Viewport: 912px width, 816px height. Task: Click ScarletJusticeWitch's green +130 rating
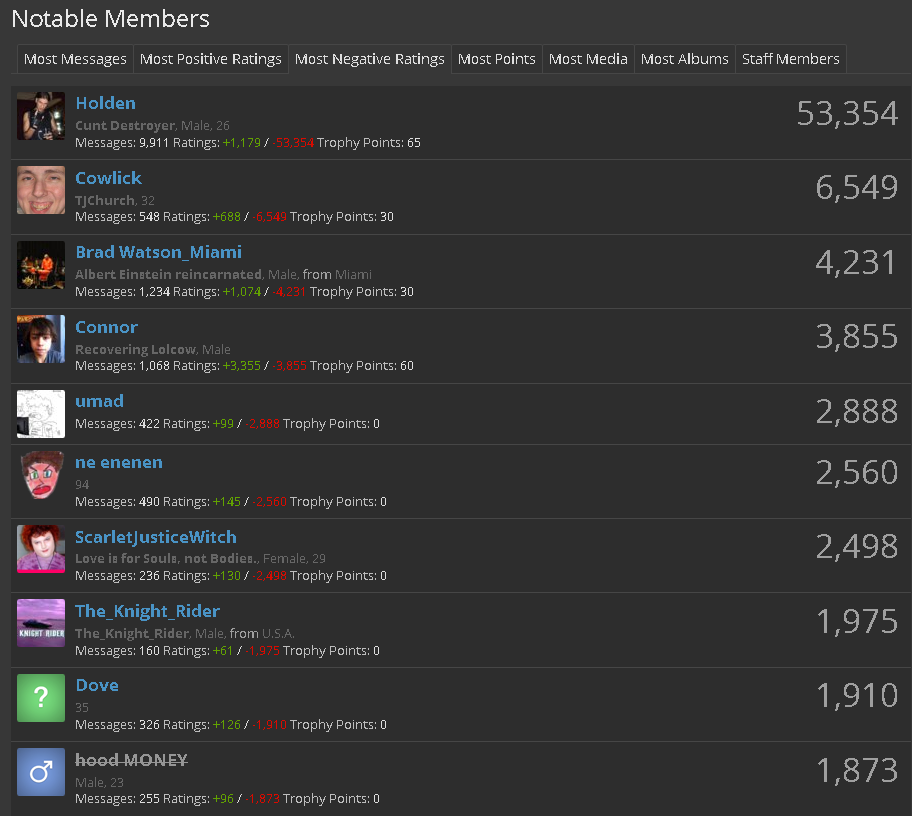(226, 575)
